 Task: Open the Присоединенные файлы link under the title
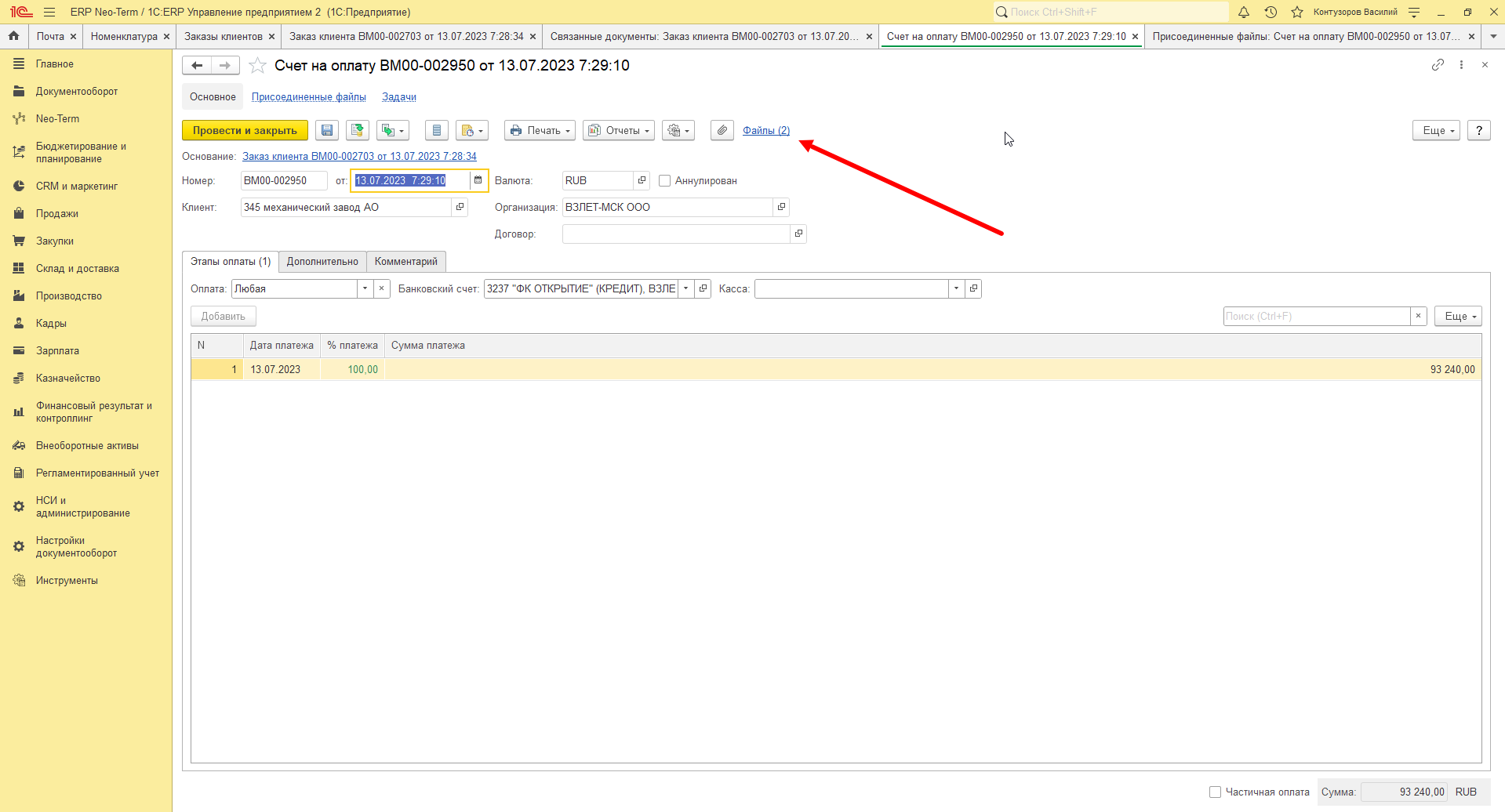pyautogui.click(x=309, y=96)
